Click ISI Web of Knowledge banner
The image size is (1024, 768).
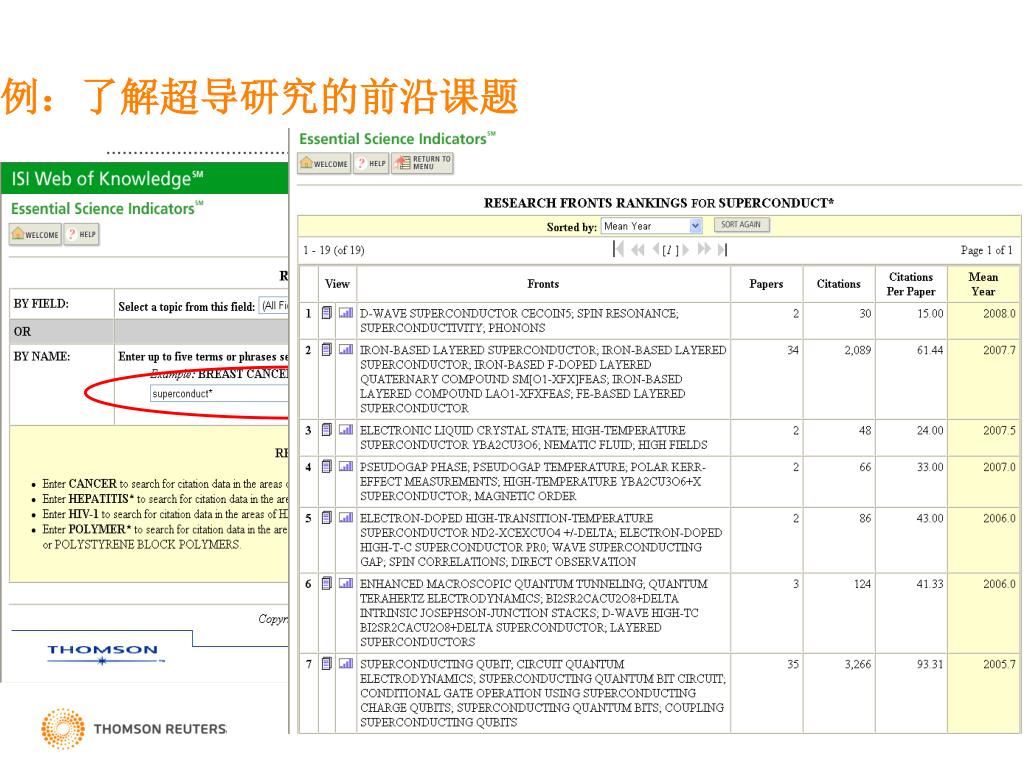click(144, 178)
